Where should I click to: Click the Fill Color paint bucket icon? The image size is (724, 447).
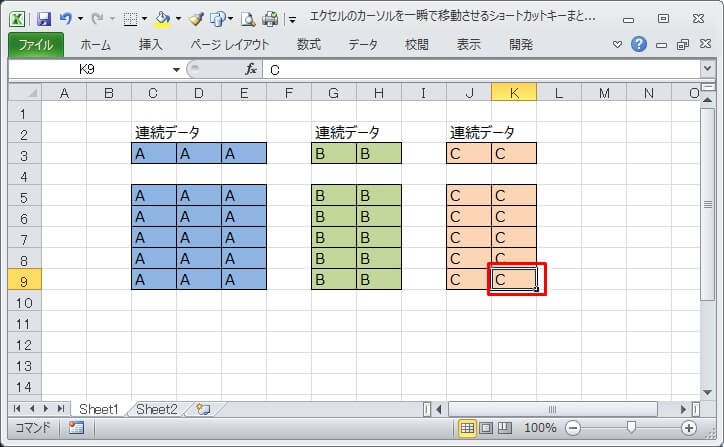pos(162,19)
